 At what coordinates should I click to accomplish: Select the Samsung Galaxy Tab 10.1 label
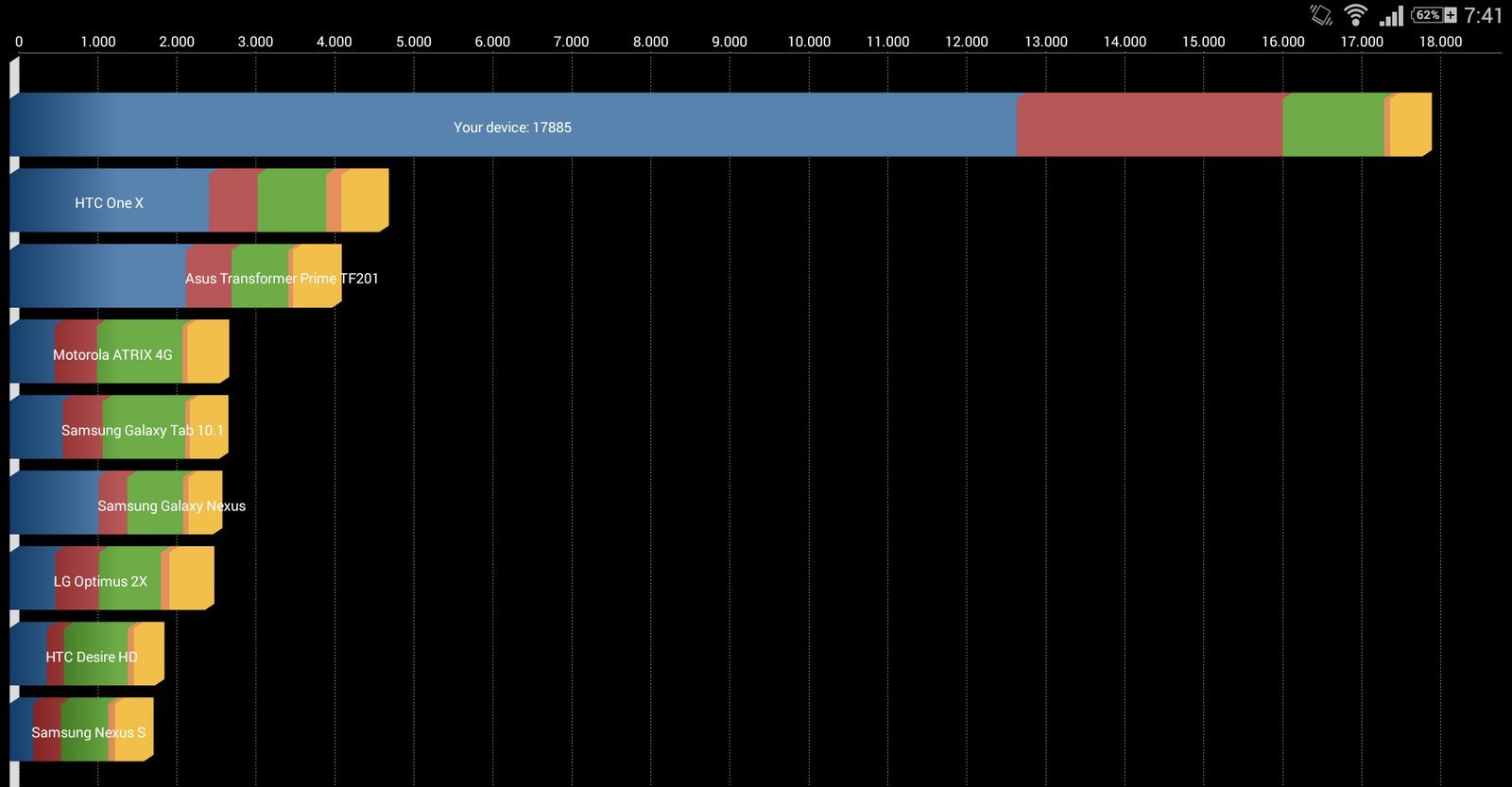click(x=143, y=431)
